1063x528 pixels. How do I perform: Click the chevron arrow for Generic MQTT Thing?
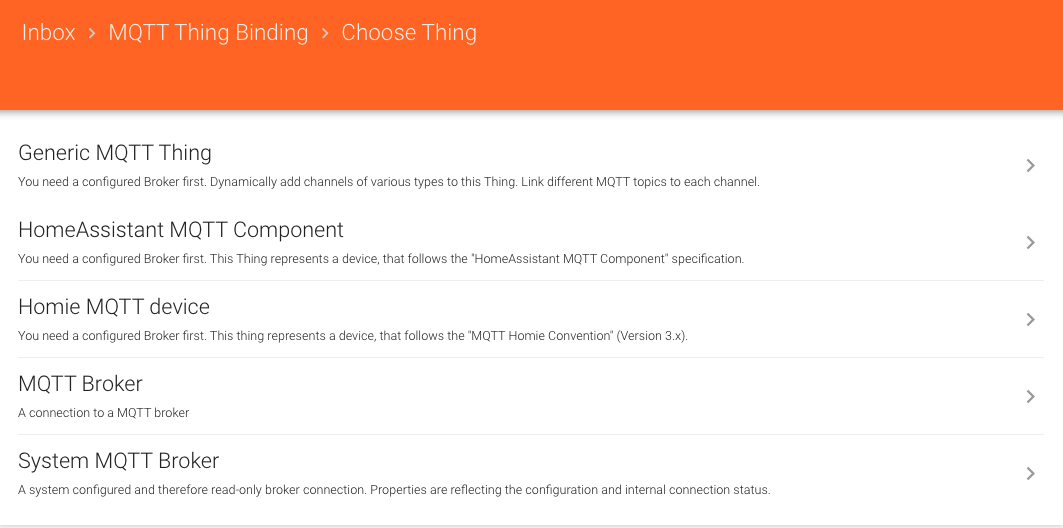pyautogui.click(x=1030, y=166)
